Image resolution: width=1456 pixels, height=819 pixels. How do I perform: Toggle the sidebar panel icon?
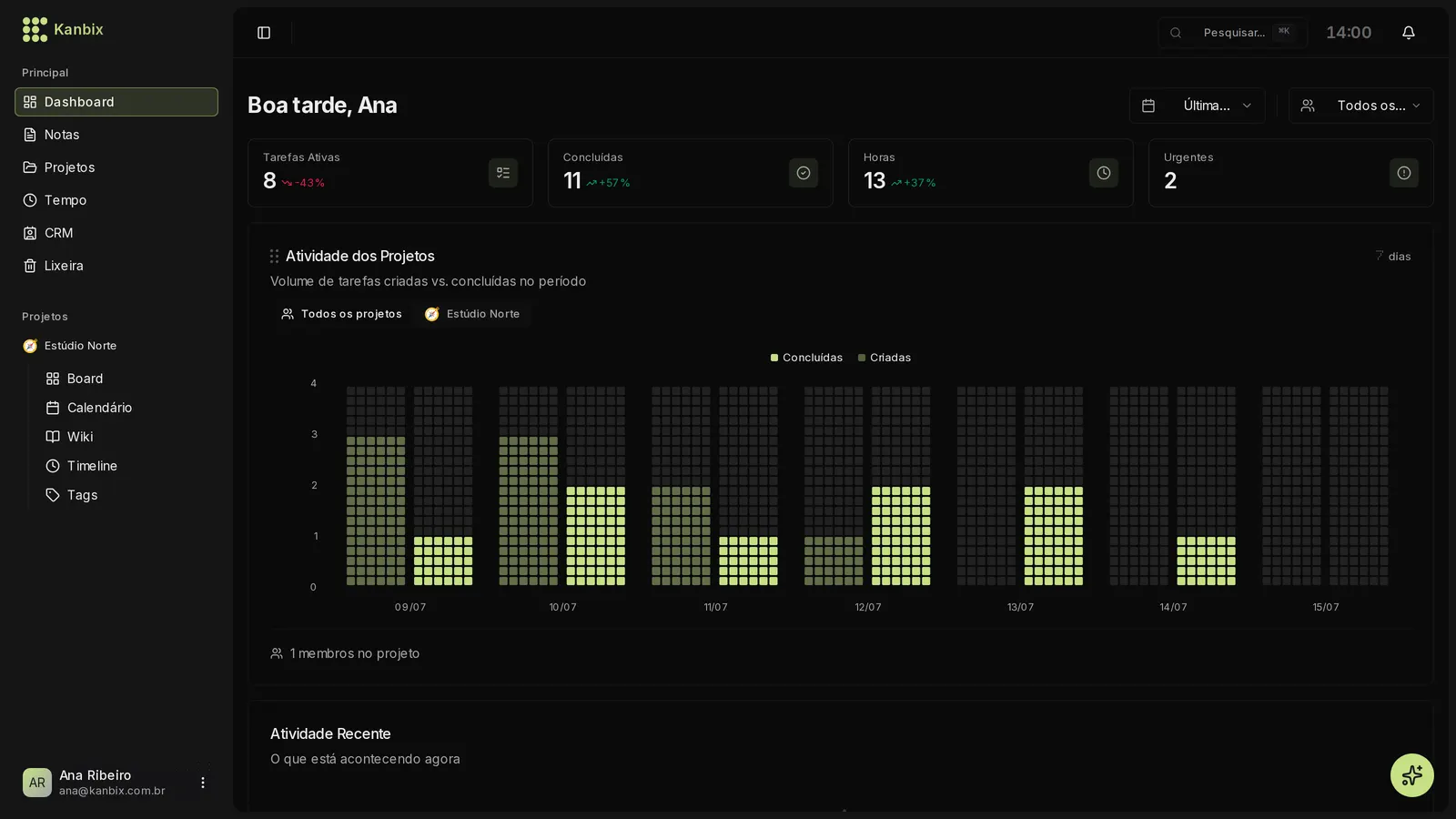point(264,33)
